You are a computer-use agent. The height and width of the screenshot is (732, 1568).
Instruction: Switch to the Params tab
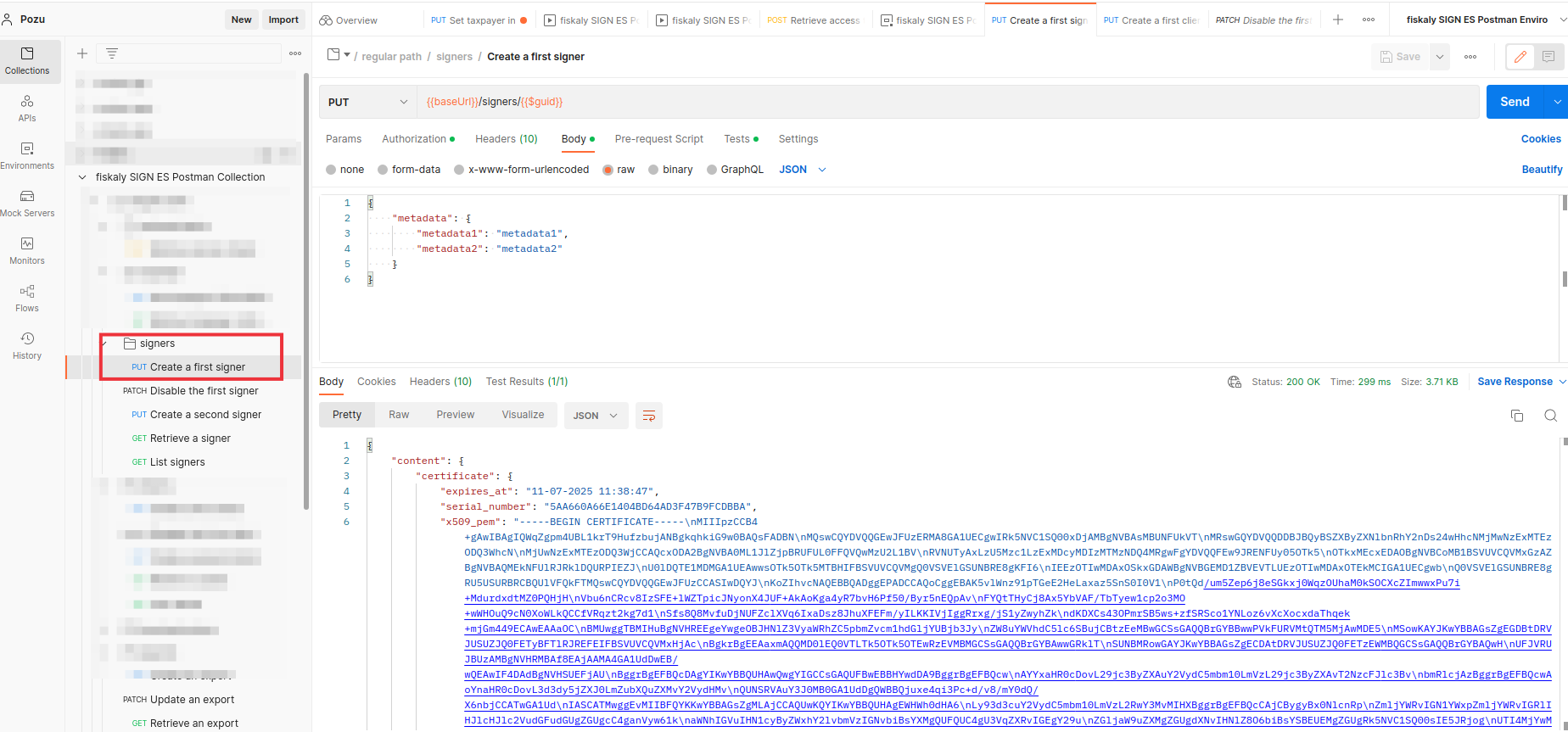(x=344, y=139)
